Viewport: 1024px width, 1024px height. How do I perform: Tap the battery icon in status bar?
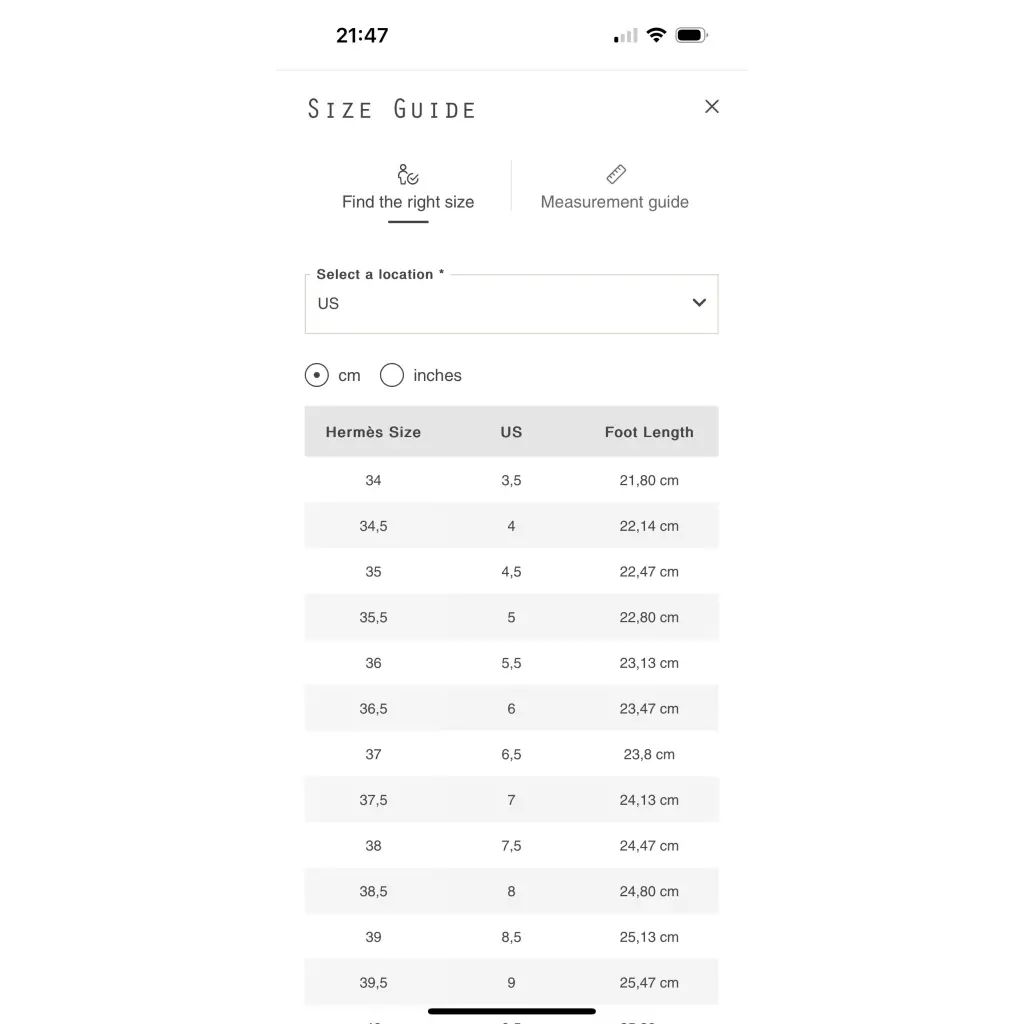coord(691,36)
